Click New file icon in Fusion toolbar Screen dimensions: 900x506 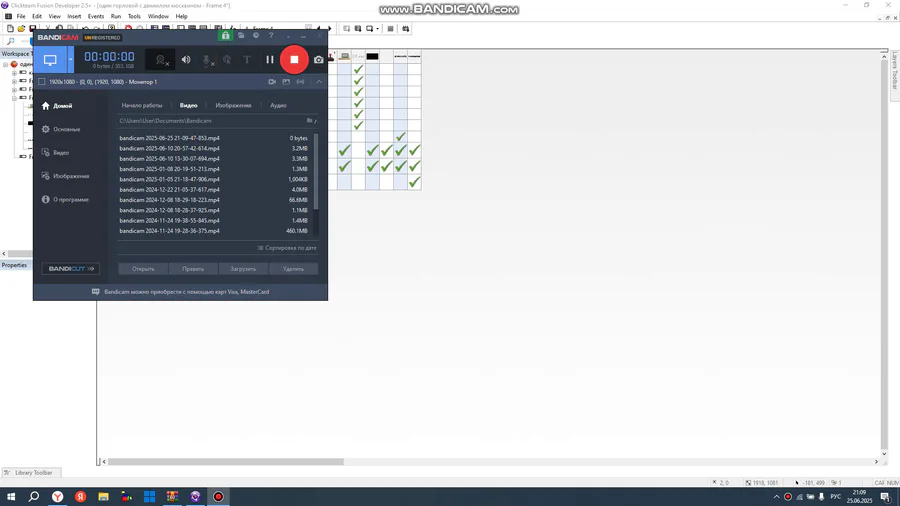tap(10, 28)
